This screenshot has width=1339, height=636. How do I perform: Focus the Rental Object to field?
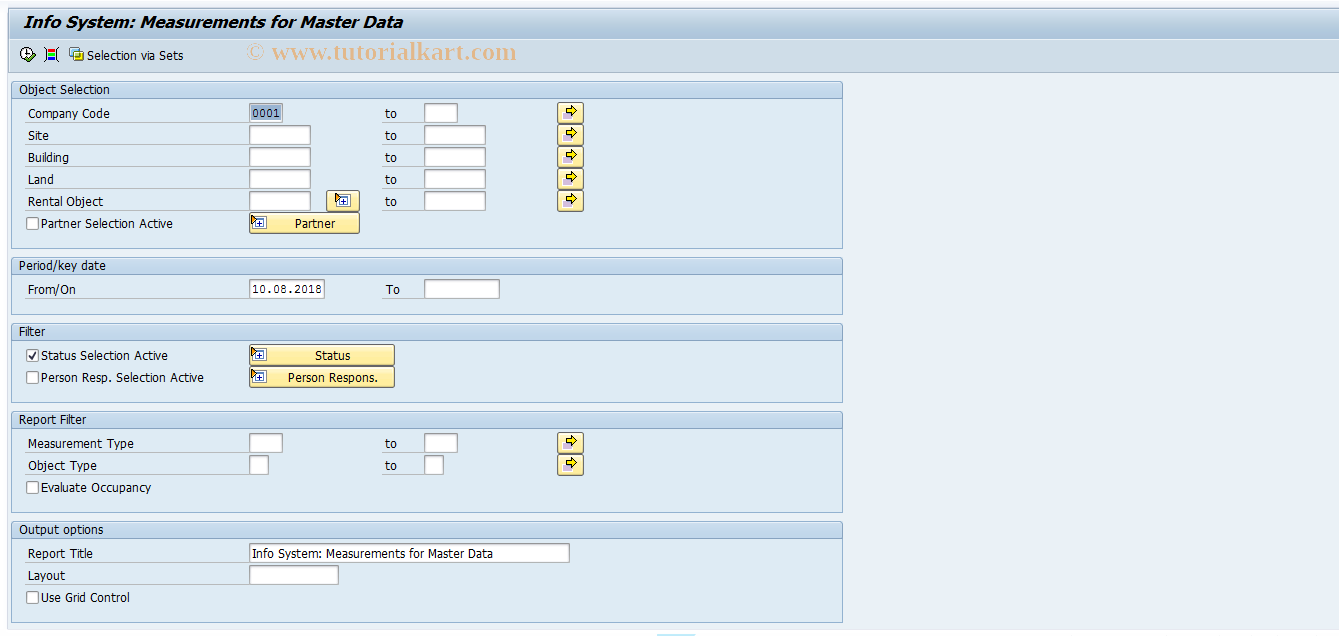pos(455,201)
